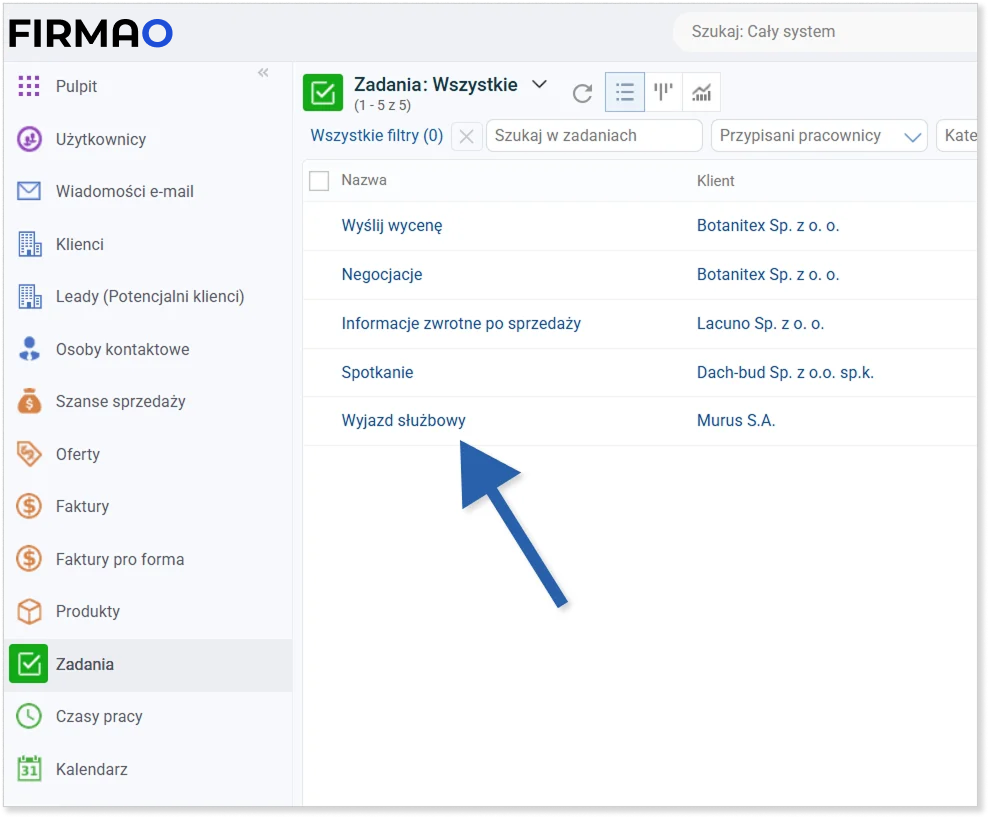Image resolution: width=989 pixels, height=818 pixels.
Task: Toggle the select-all checkbox beside Nazwa
Action: point(319,181)
